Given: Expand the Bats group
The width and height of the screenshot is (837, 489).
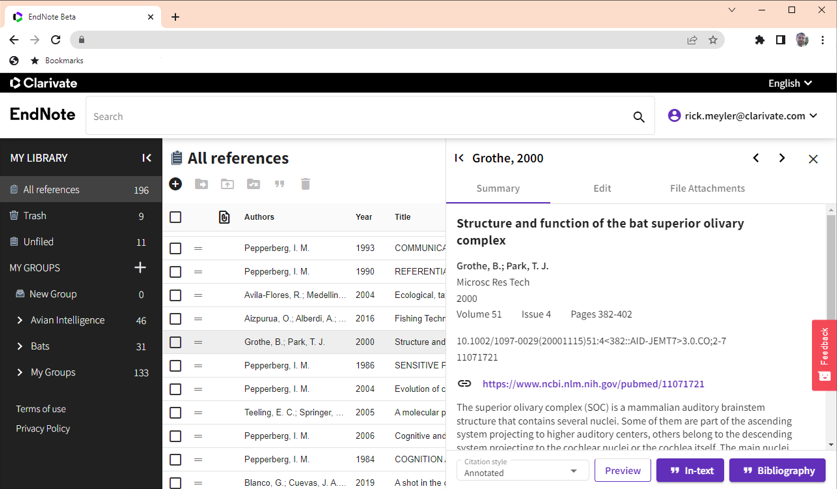Looking at the screenshot, I should pos(20,346).
